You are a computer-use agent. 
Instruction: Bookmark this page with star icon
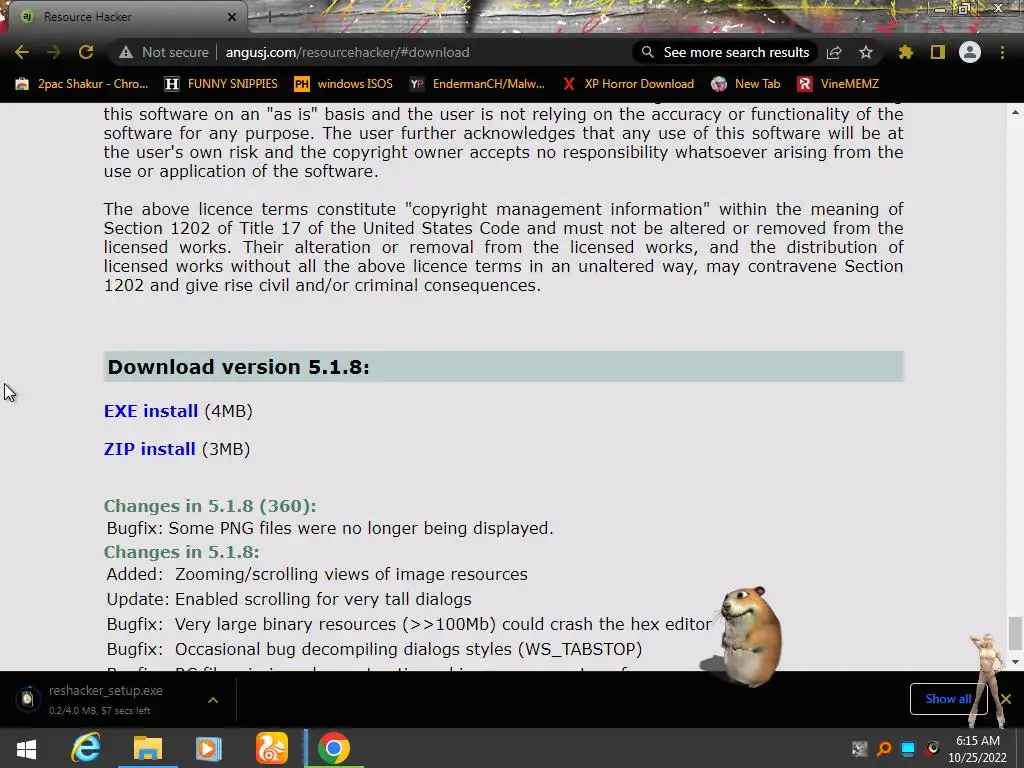866,52
